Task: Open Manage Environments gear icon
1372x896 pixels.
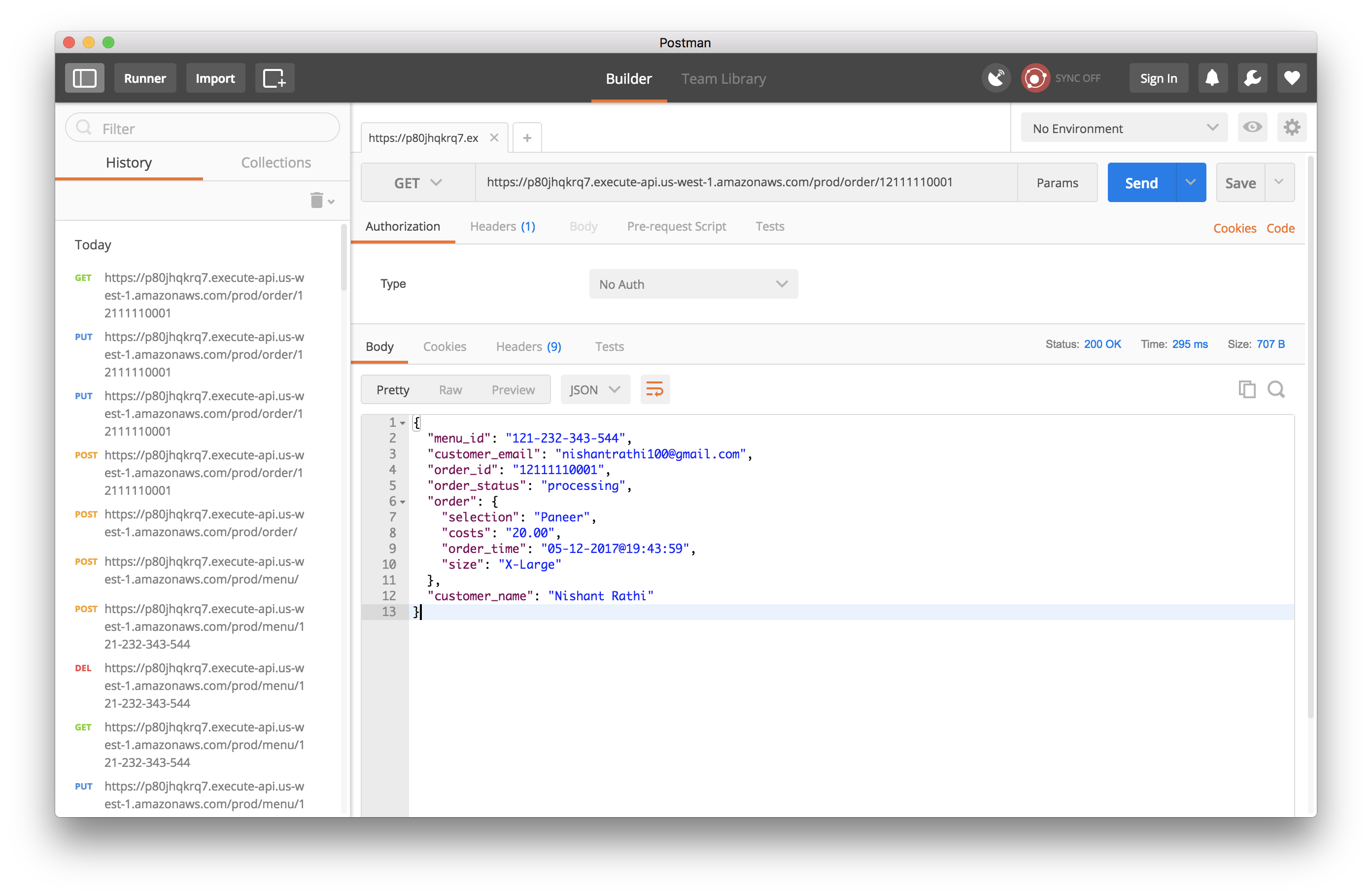Action: point(1291,128)
